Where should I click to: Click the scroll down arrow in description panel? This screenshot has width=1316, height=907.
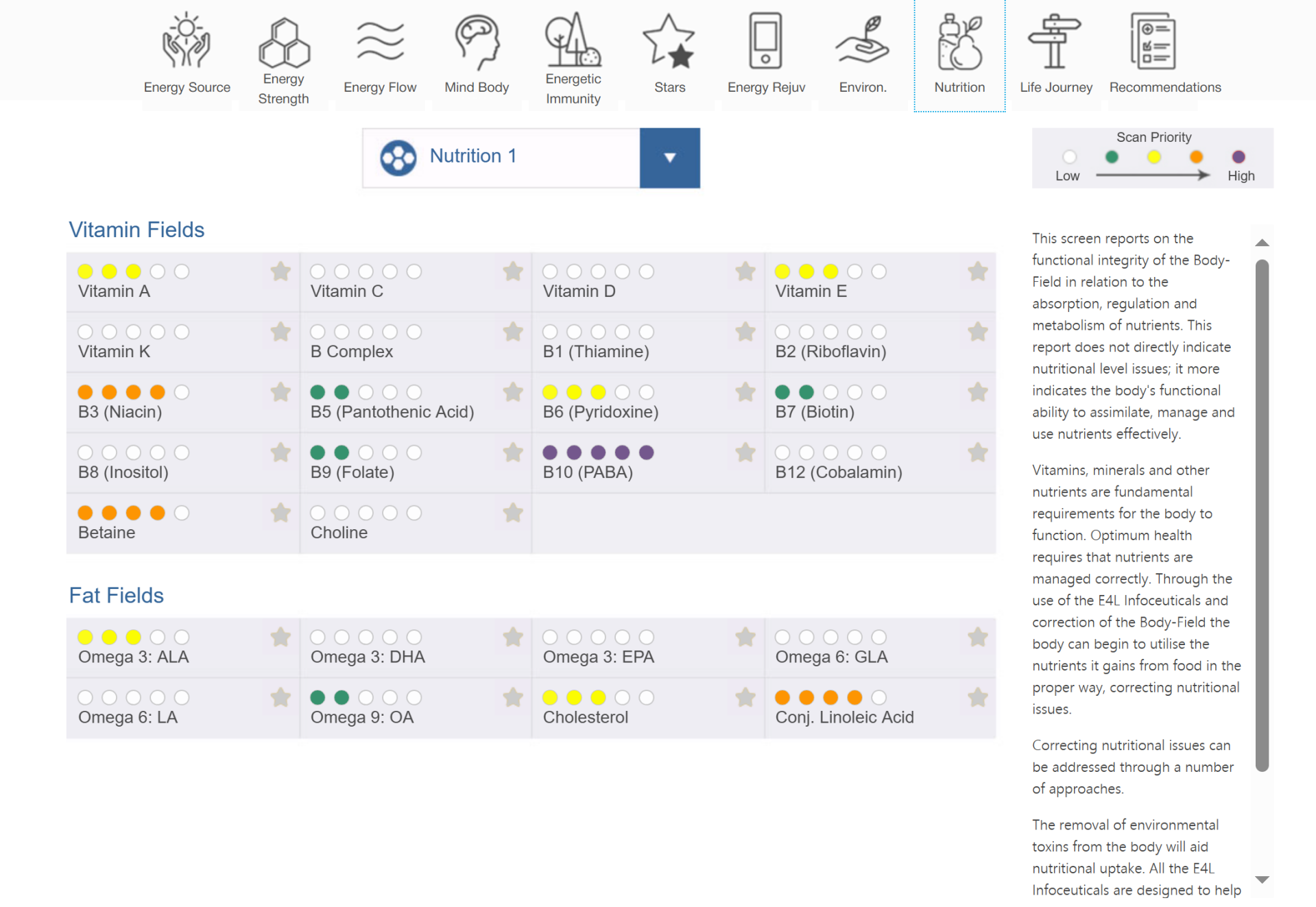[1262, 880]
